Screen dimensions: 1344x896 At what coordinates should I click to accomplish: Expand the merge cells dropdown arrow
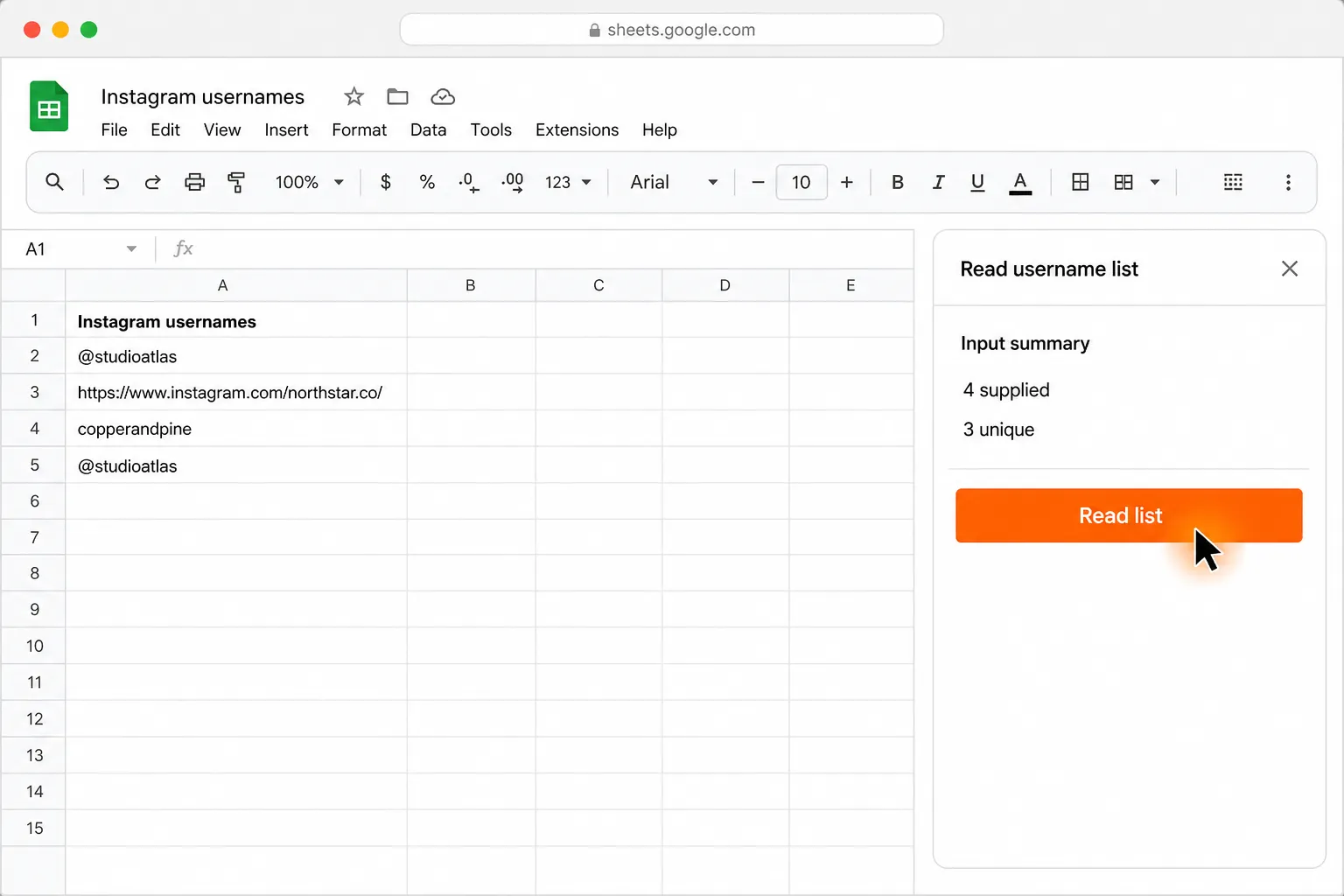pos(1155,182)
